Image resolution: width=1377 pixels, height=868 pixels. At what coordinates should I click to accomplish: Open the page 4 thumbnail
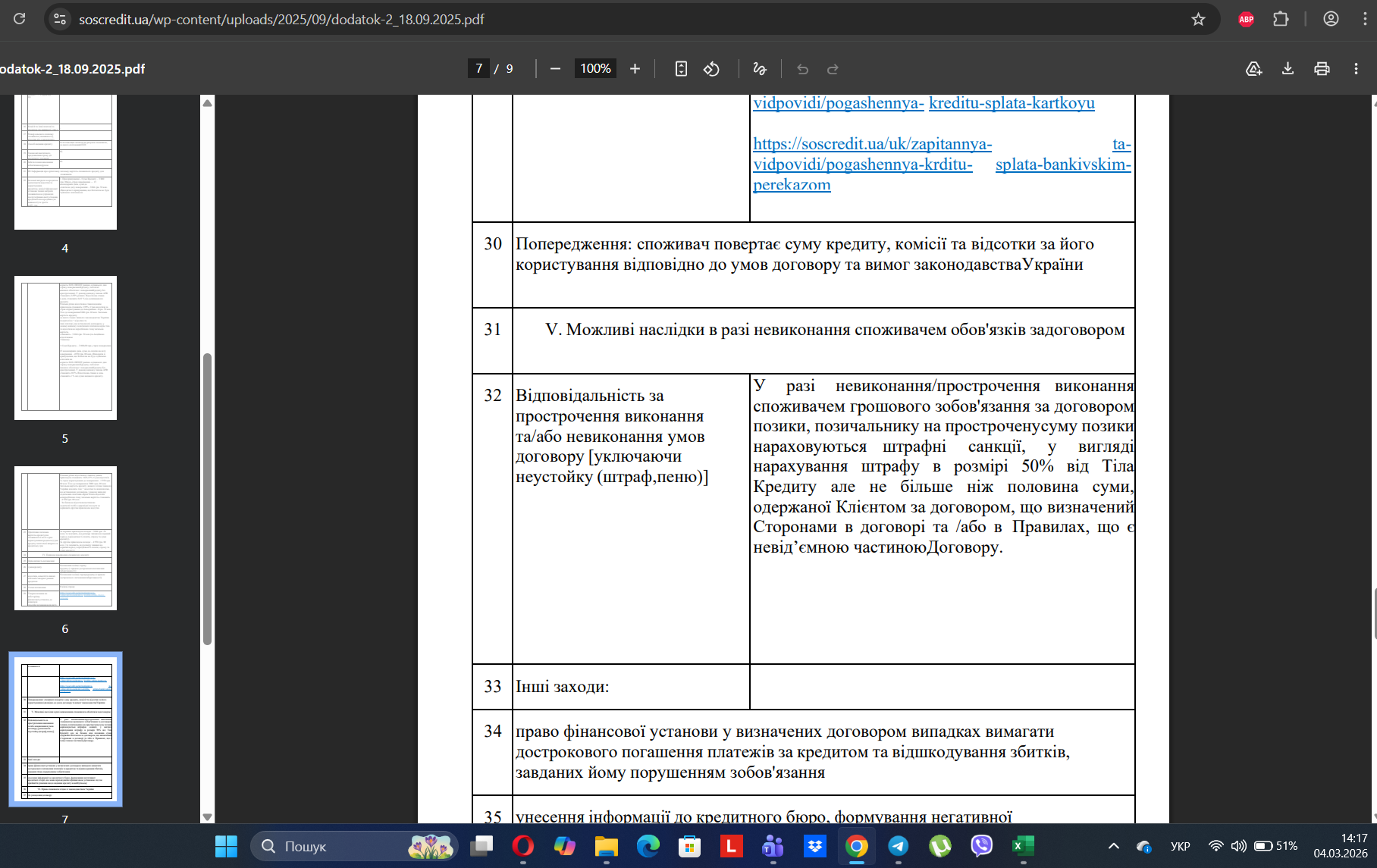pyautogui.click(x=65, y=161)
